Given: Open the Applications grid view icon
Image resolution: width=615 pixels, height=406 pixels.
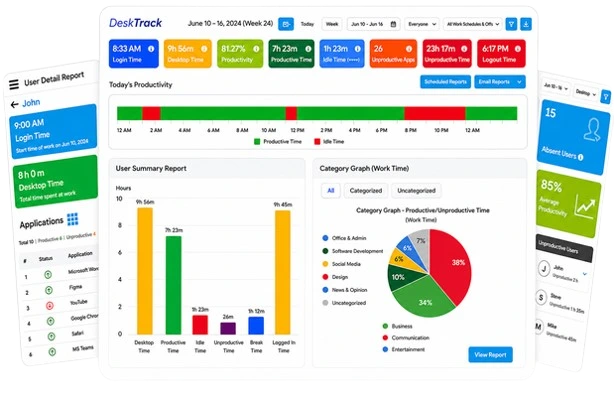Looking at the screenshot, I should pos(73,219).
